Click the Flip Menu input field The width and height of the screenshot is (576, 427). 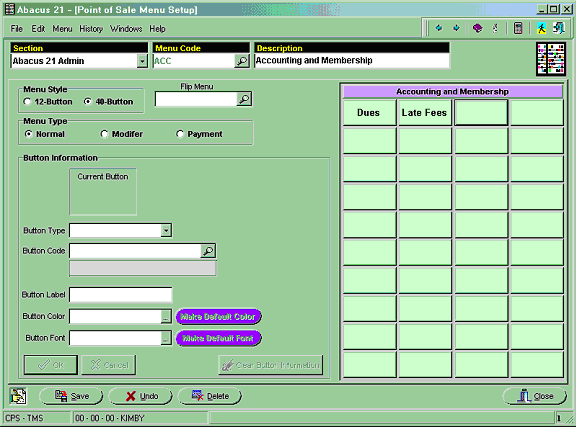pyautogui.click(x=197, y=99)
